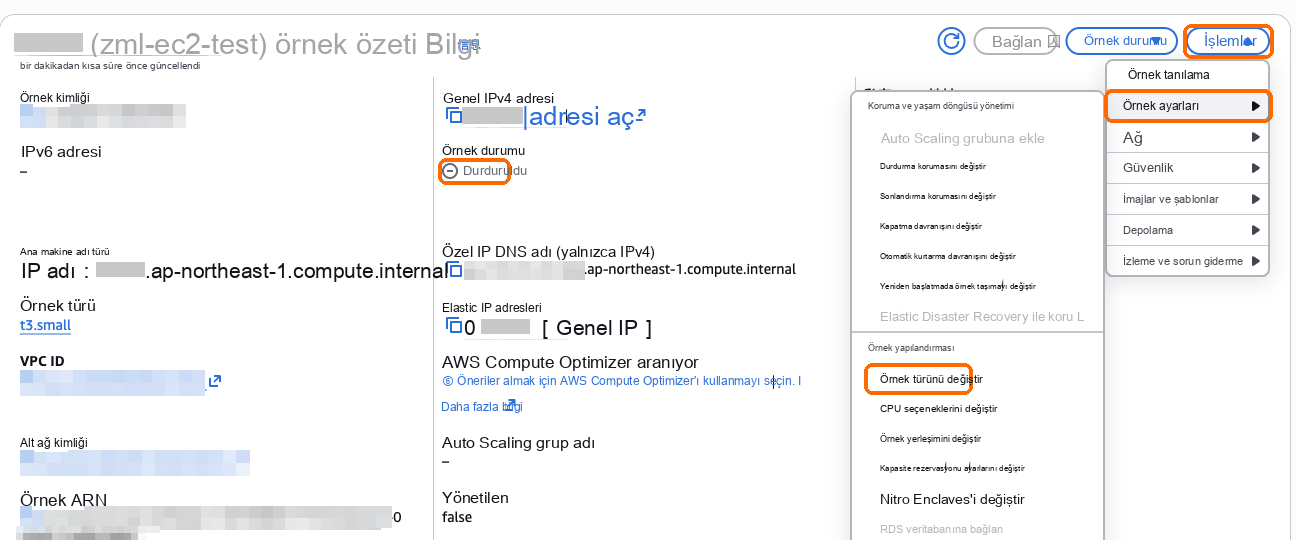Viewport: 1297px width, 540px height.
Task: Choose Otomatik kurtarma davranışını değiştir
Action: 948,256
